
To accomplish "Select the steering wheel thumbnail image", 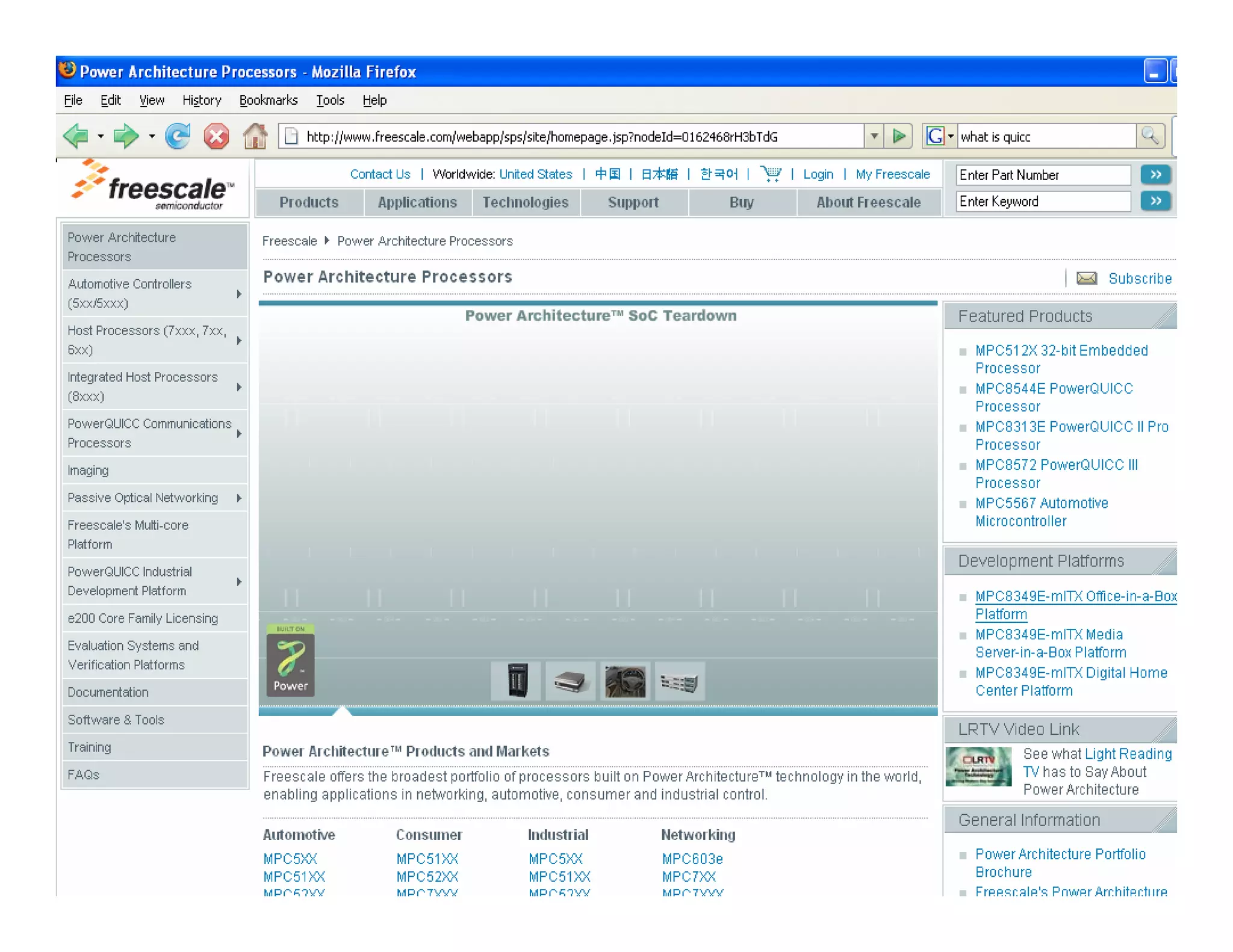I will pyautogui.click(x=624, y=682).
